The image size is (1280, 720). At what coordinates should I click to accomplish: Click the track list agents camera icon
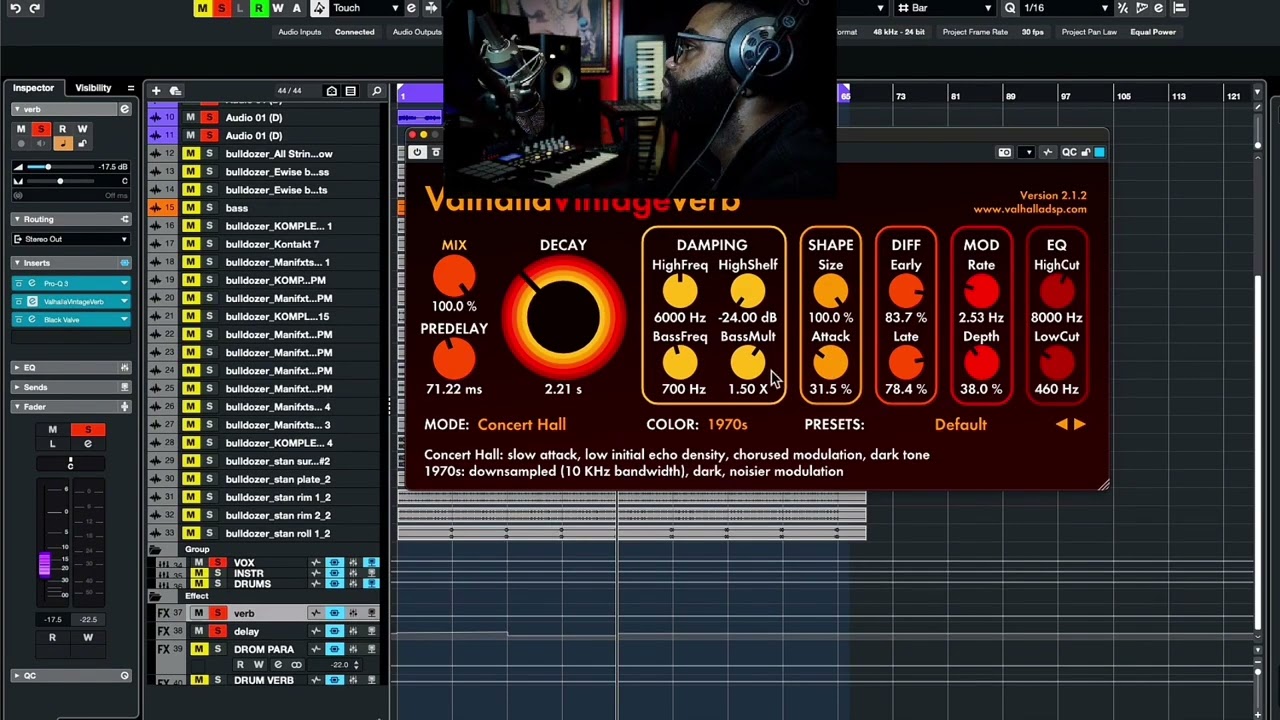coord(331,91)
